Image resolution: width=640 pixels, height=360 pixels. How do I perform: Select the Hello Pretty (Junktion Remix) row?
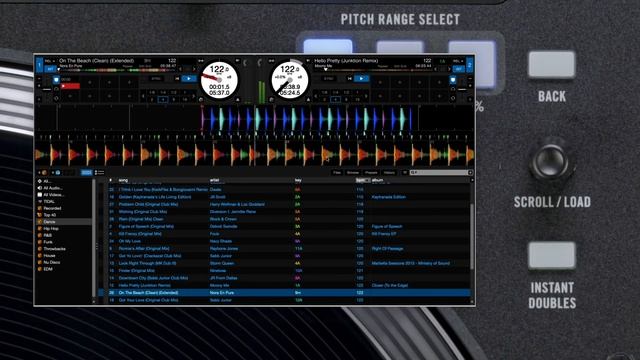pyautogui.click(x=284, y=285)
